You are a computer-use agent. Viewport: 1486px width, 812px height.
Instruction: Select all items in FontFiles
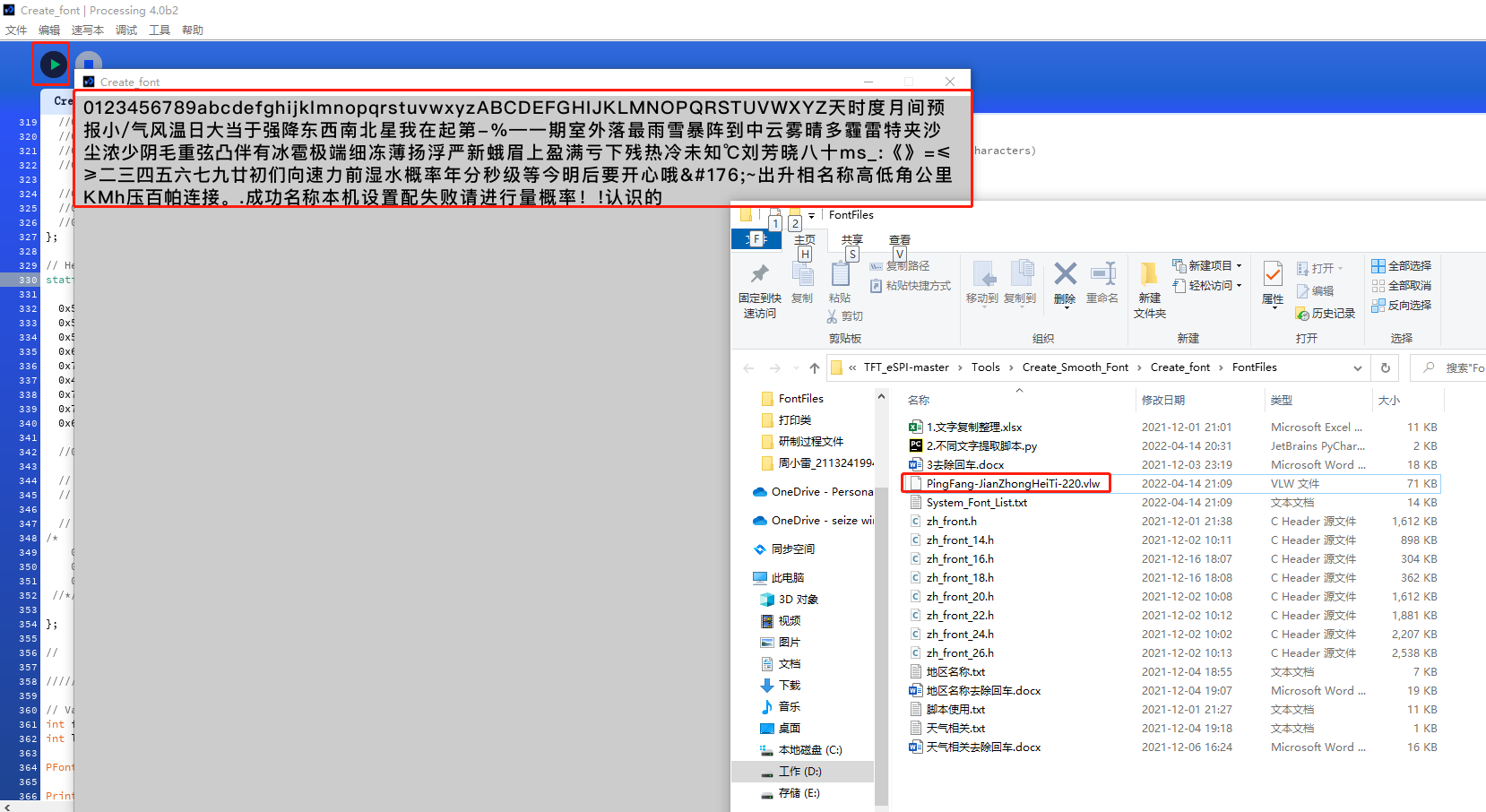pos(1403,265)
